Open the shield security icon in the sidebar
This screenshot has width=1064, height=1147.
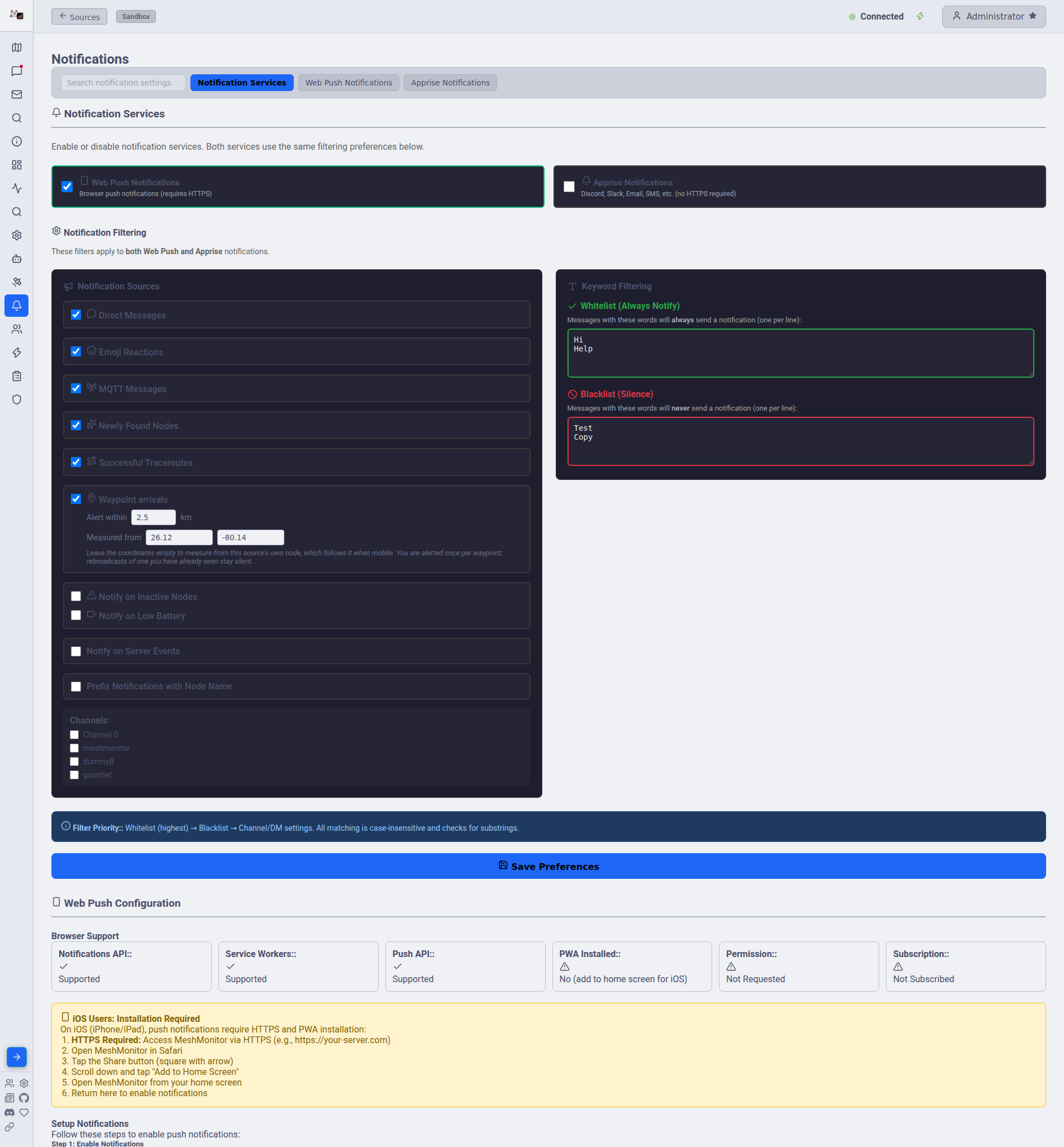pyautogui.click(x=17, y=399)
